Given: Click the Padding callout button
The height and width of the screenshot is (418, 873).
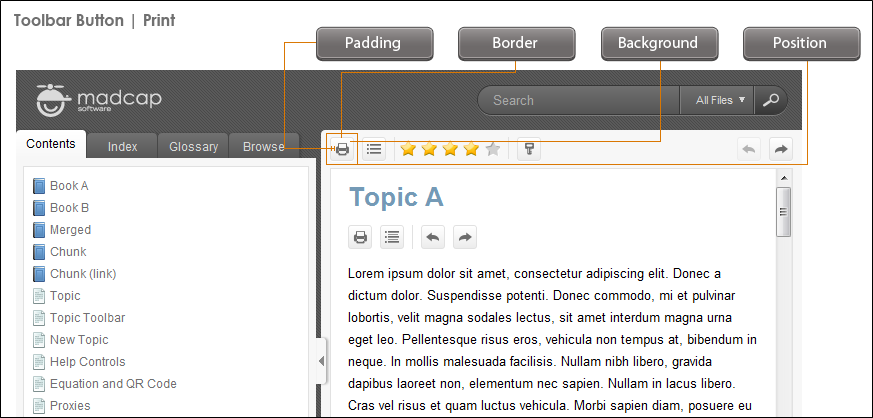Looking at the screenshot, I should [375, 43].
